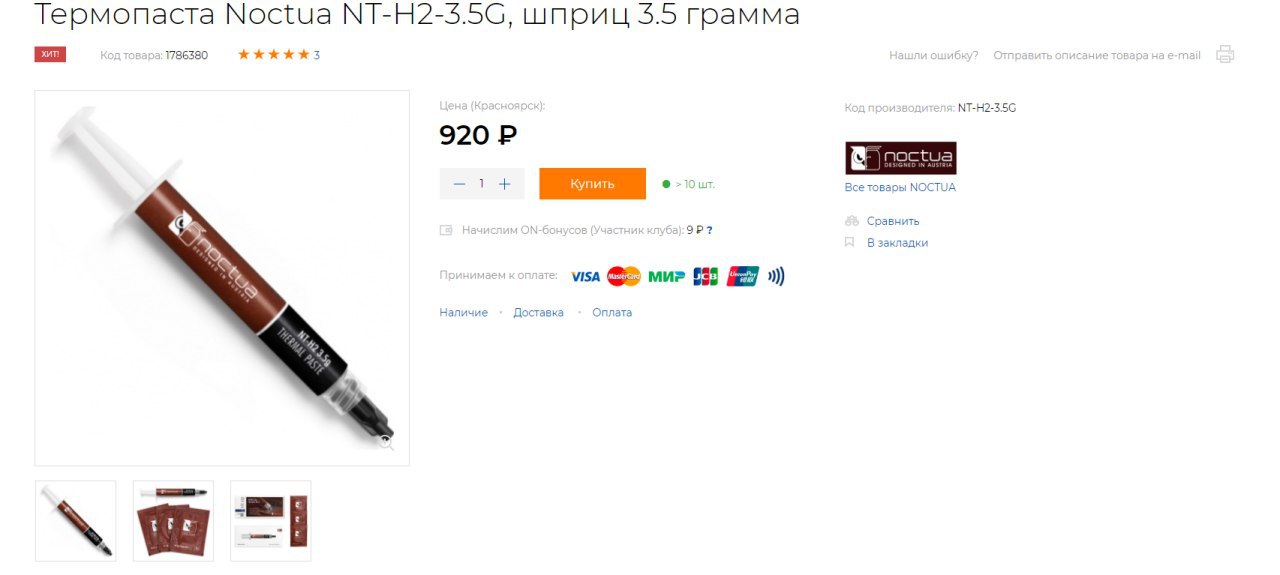Click the orange Купить button
Viewport: 1280px width, 575px height.
(x=592, y=184)
